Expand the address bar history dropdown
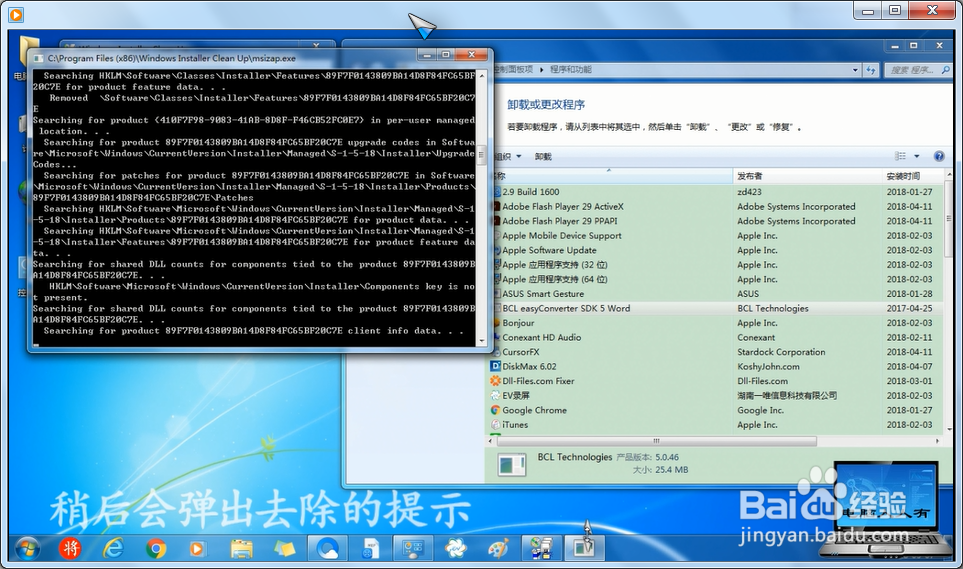 (x=855, y=70)
